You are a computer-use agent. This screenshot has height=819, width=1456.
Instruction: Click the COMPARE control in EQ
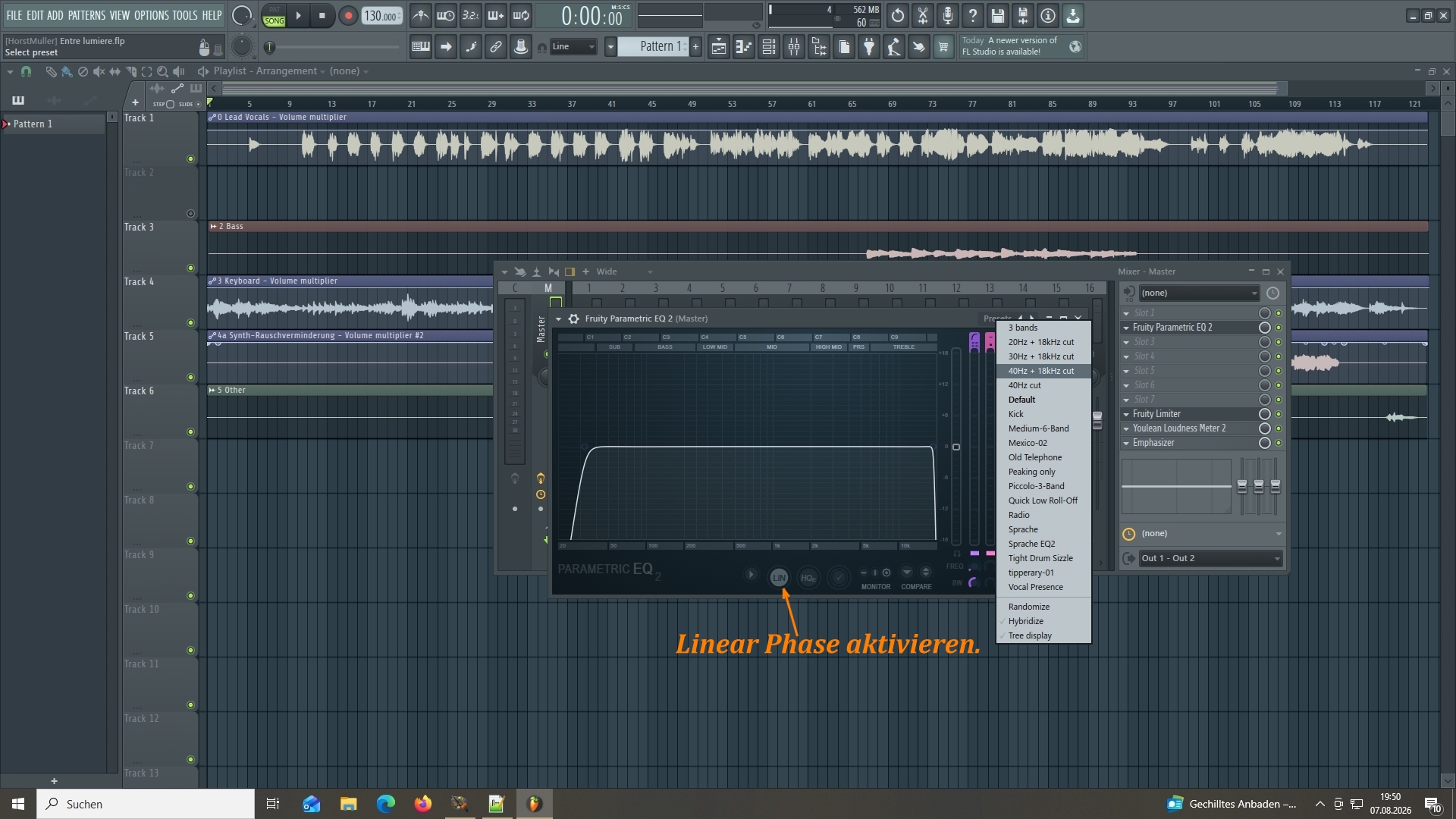click(916, 579)
